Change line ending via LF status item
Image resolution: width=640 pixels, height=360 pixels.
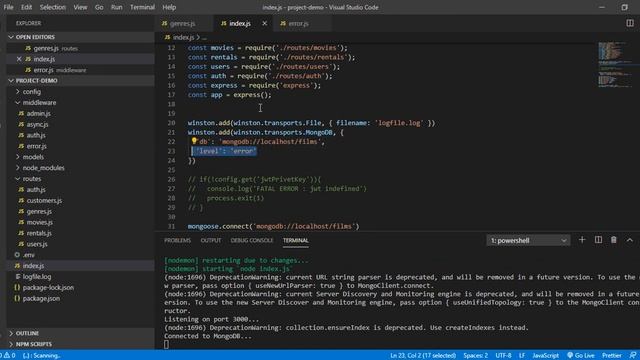[522, 356]
